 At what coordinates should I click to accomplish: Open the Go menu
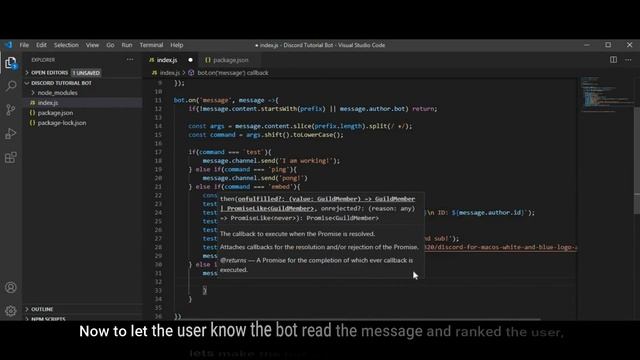pyautogui.click(x=110, y=45)
